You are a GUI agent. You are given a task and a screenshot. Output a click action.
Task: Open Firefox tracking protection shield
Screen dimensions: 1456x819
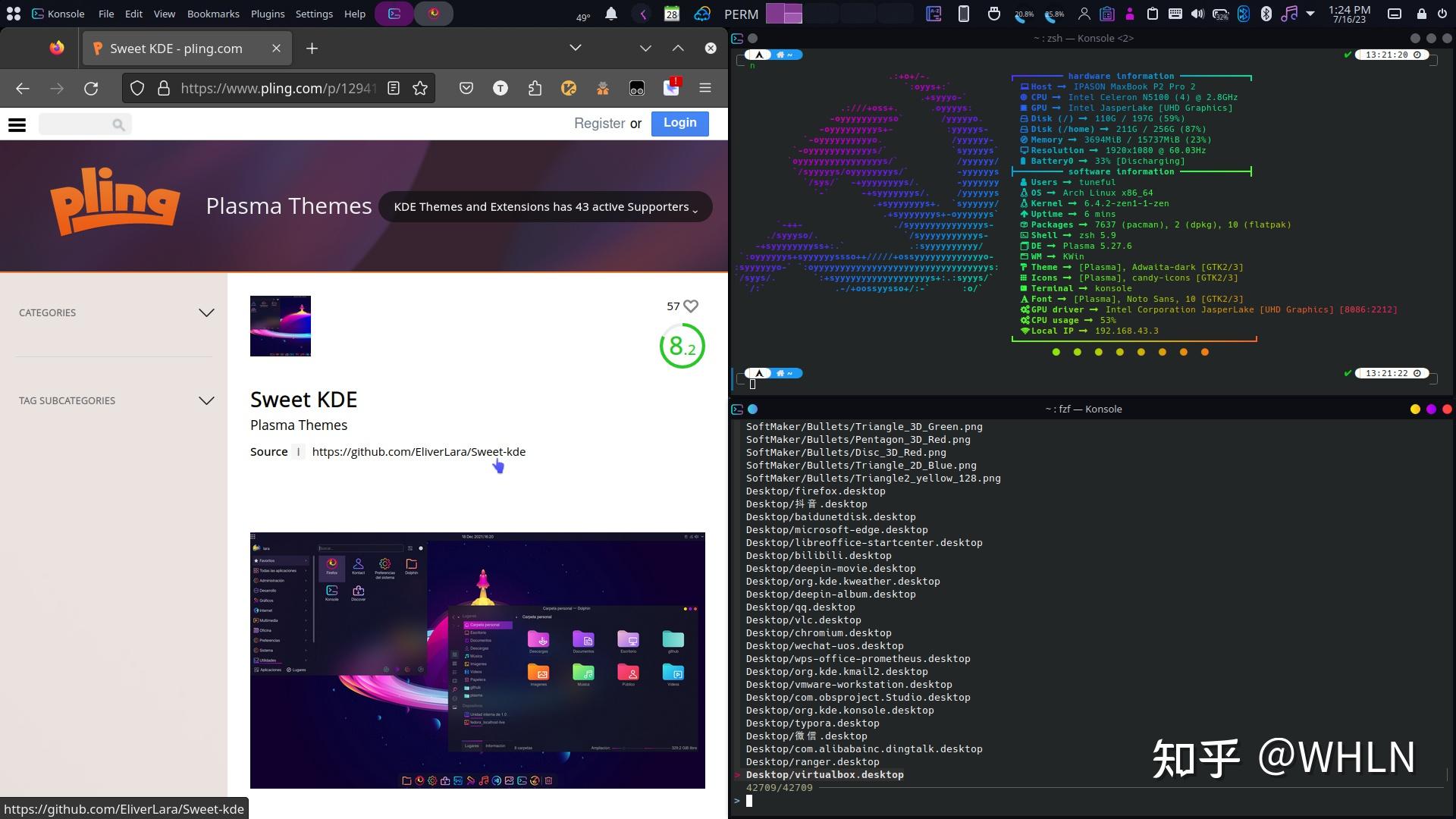click(x=137, y=89)
